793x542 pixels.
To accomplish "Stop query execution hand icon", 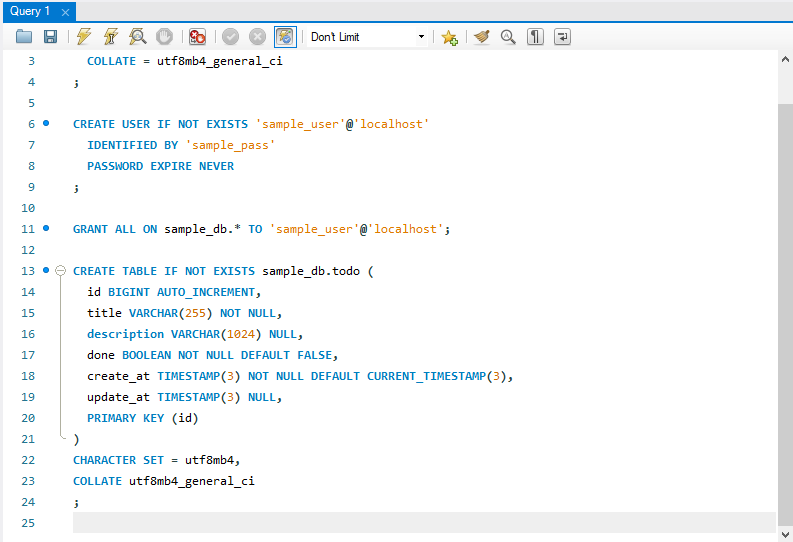I will (x=164, y=37).
